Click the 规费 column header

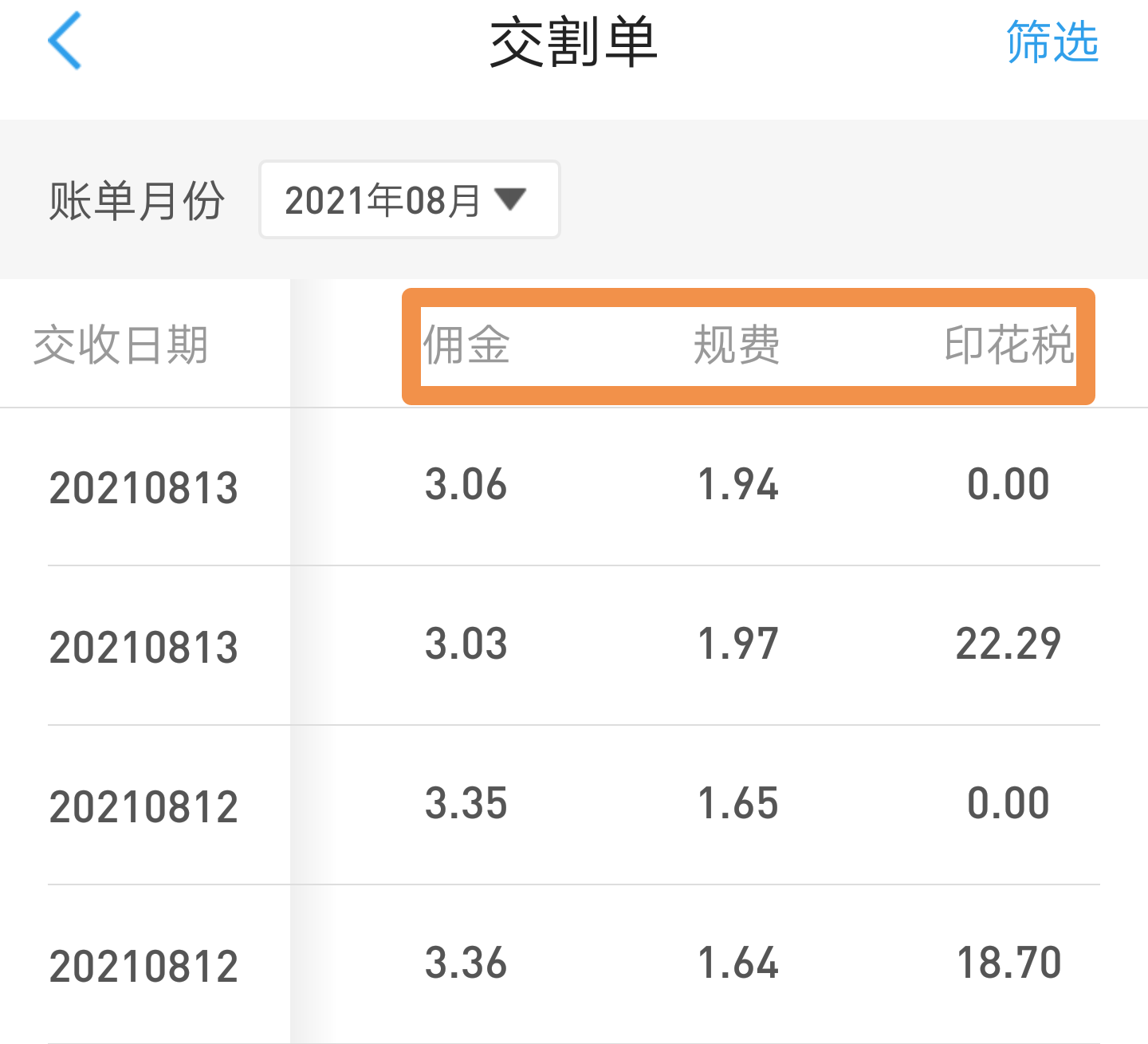click(737, 345)
